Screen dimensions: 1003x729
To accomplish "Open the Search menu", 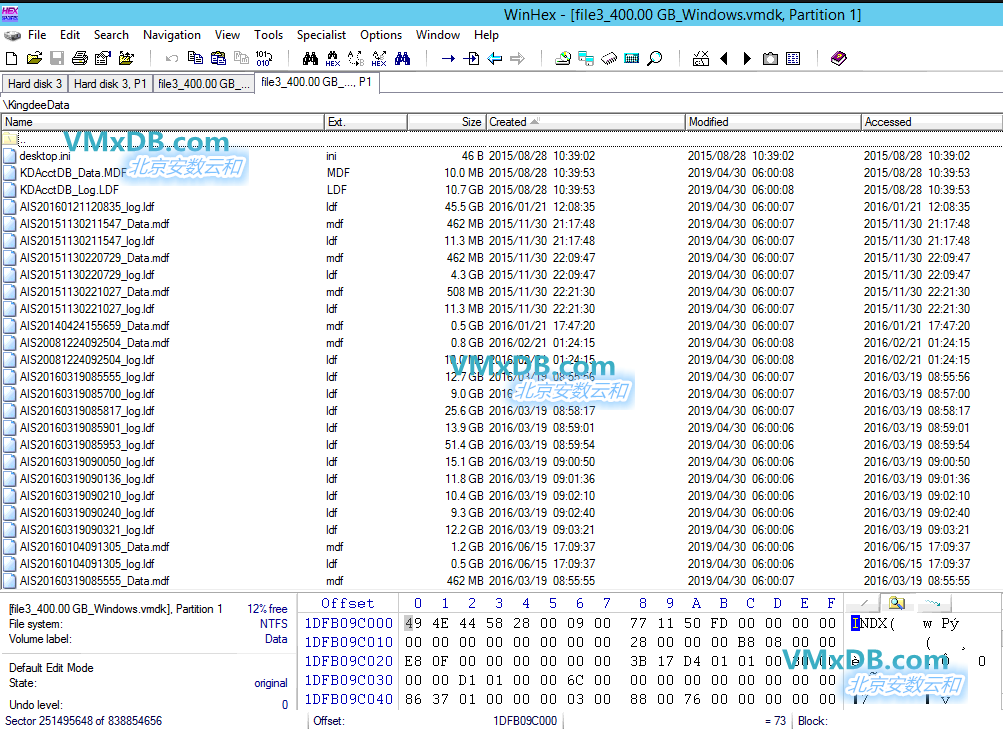I will tap(111, 35).
